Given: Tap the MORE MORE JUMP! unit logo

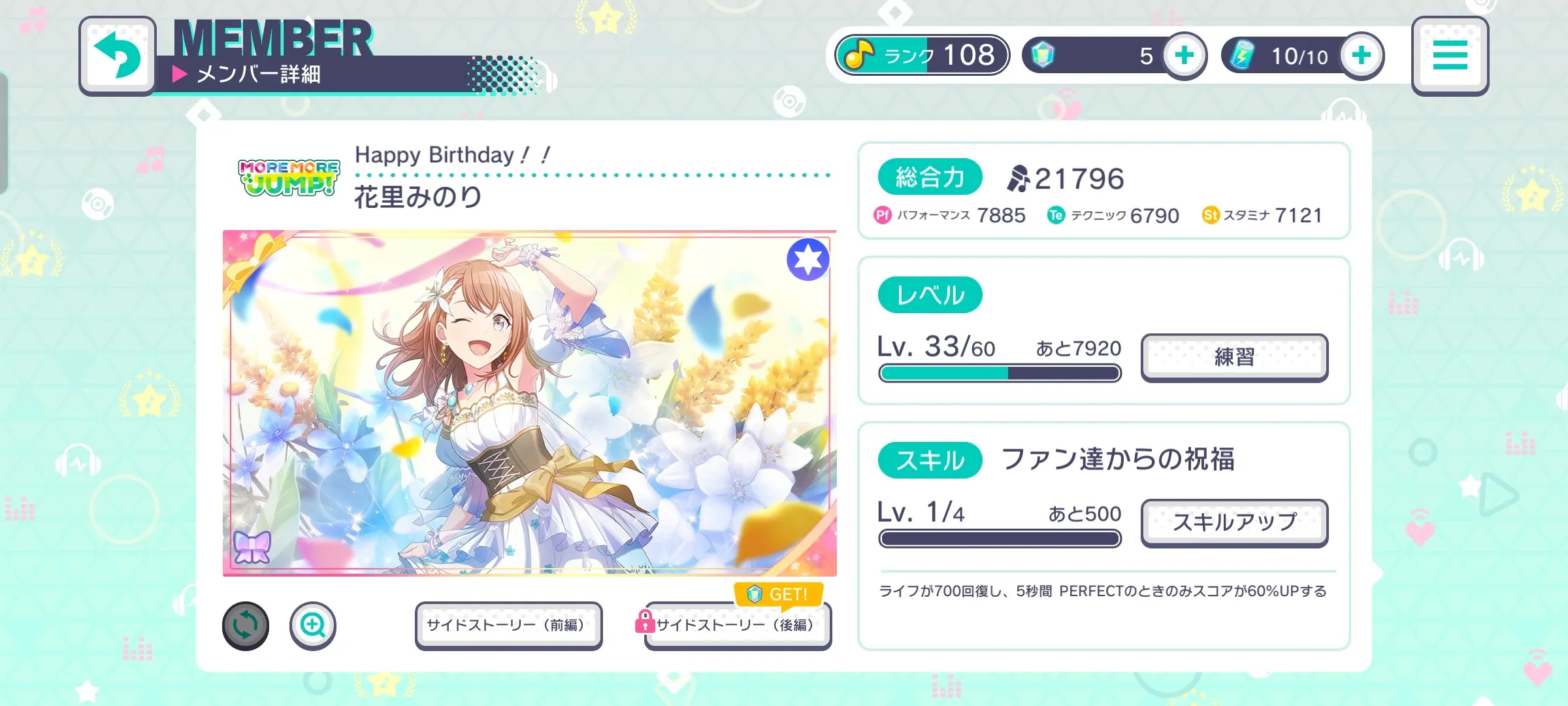Looking at the screenshot, I should click(x=288, y=177).
